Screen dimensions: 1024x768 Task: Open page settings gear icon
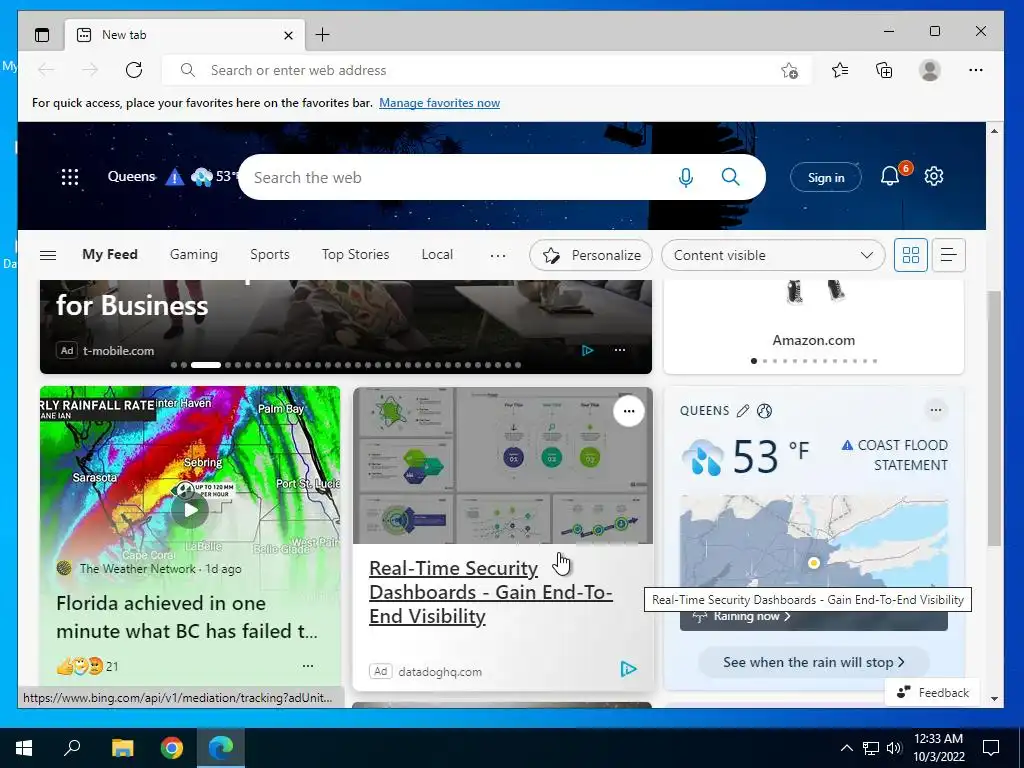coord(934,176)
